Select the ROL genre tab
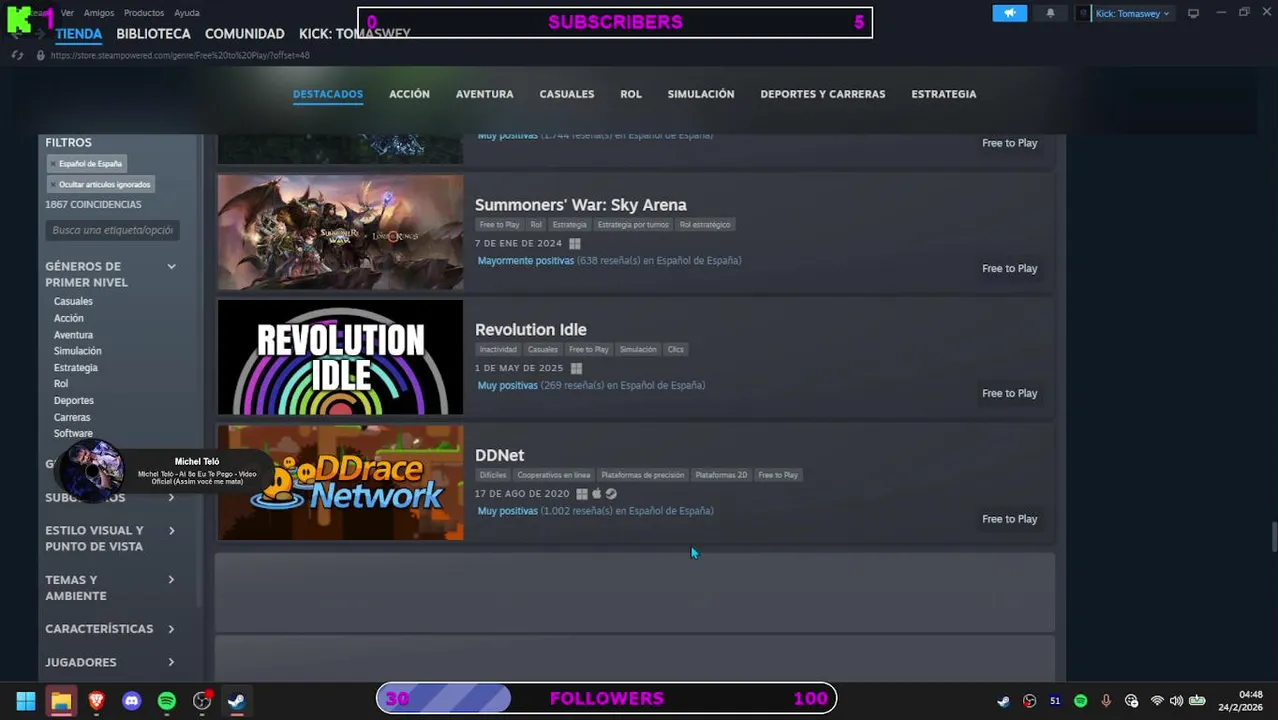 (631, 94)
